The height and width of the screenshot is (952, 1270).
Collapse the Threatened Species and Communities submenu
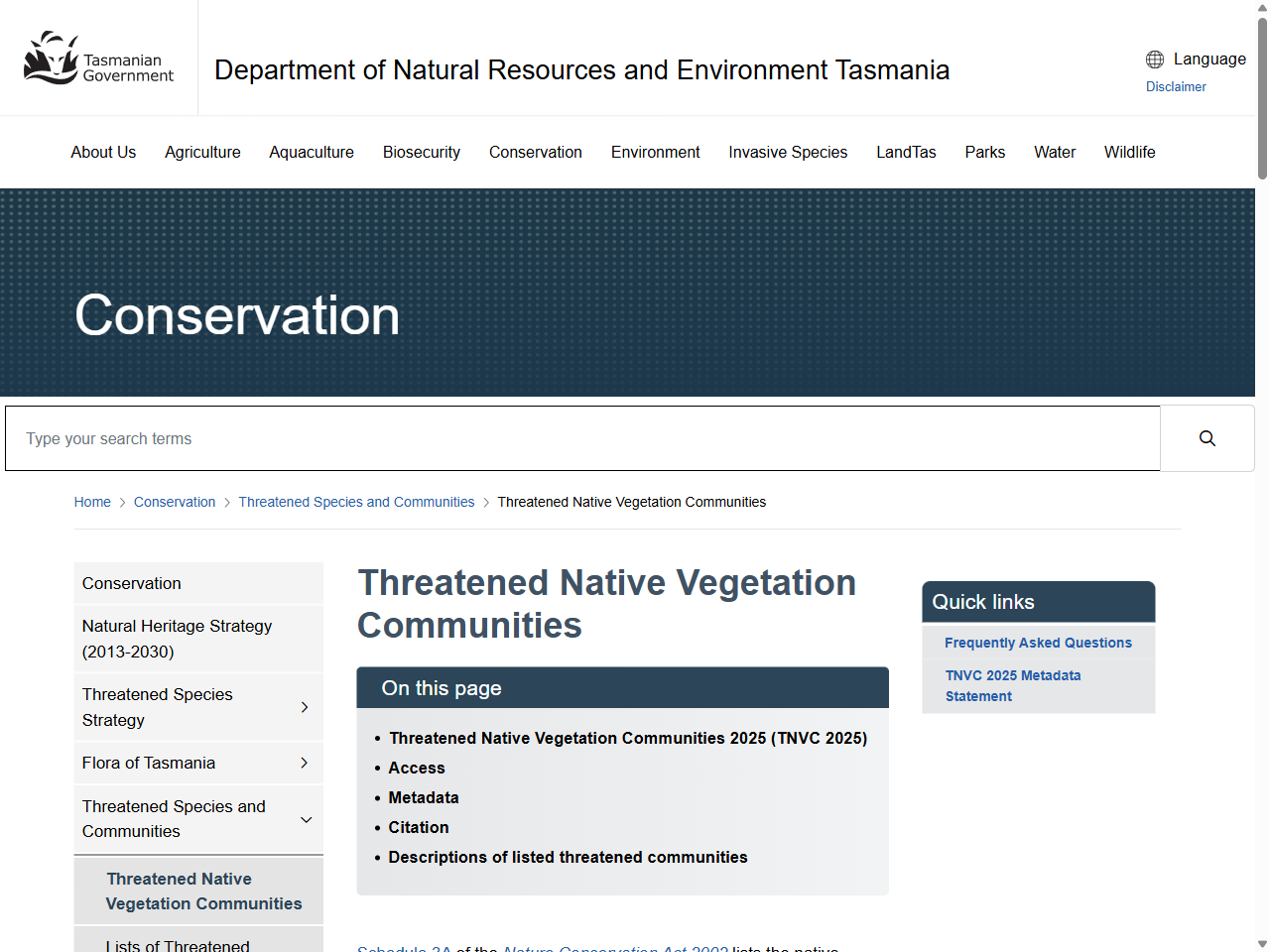point(307,819)
